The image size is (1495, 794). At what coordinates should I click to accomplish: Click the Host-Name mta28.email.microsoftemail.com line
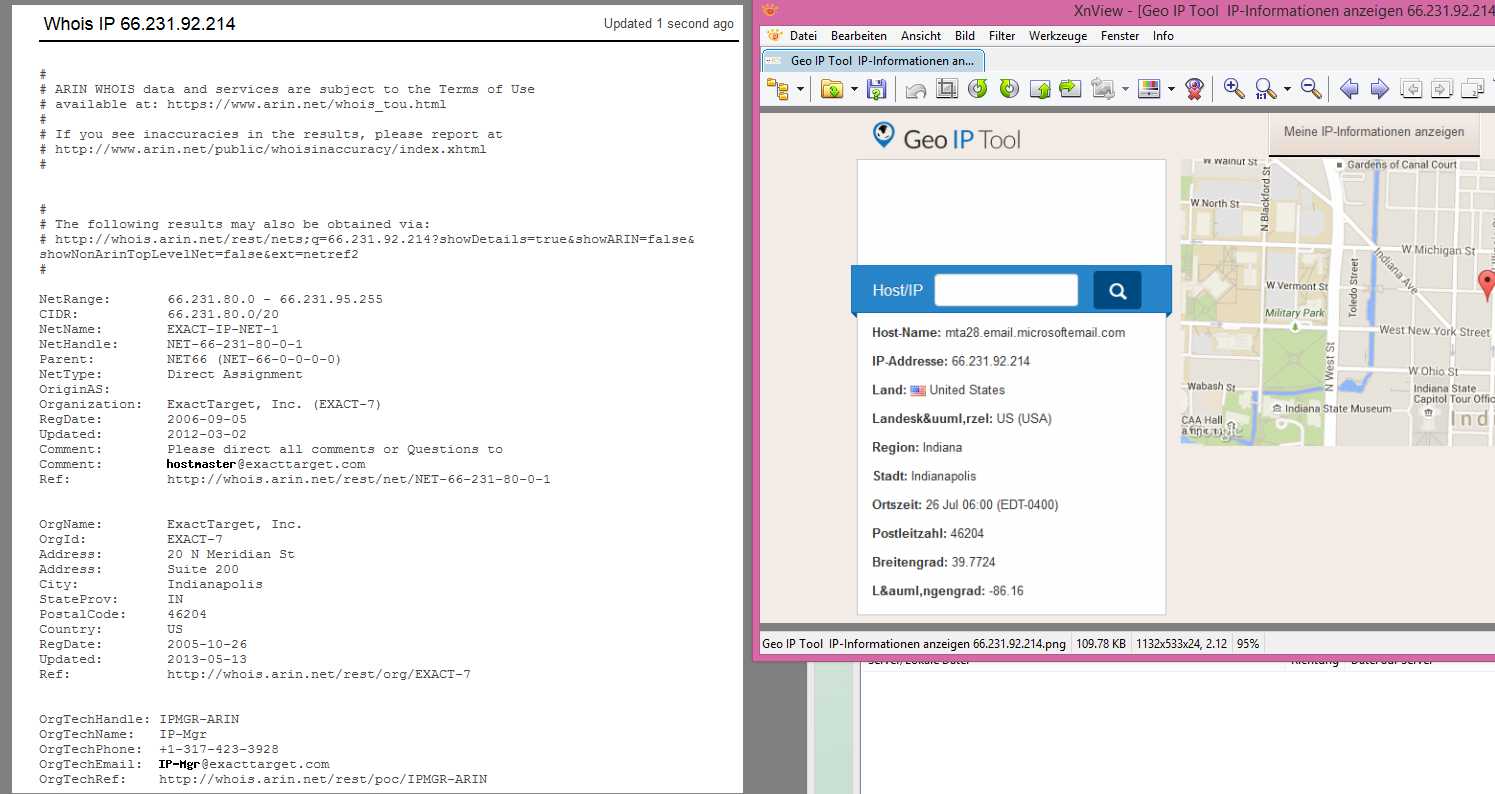(x=998, y=333)
